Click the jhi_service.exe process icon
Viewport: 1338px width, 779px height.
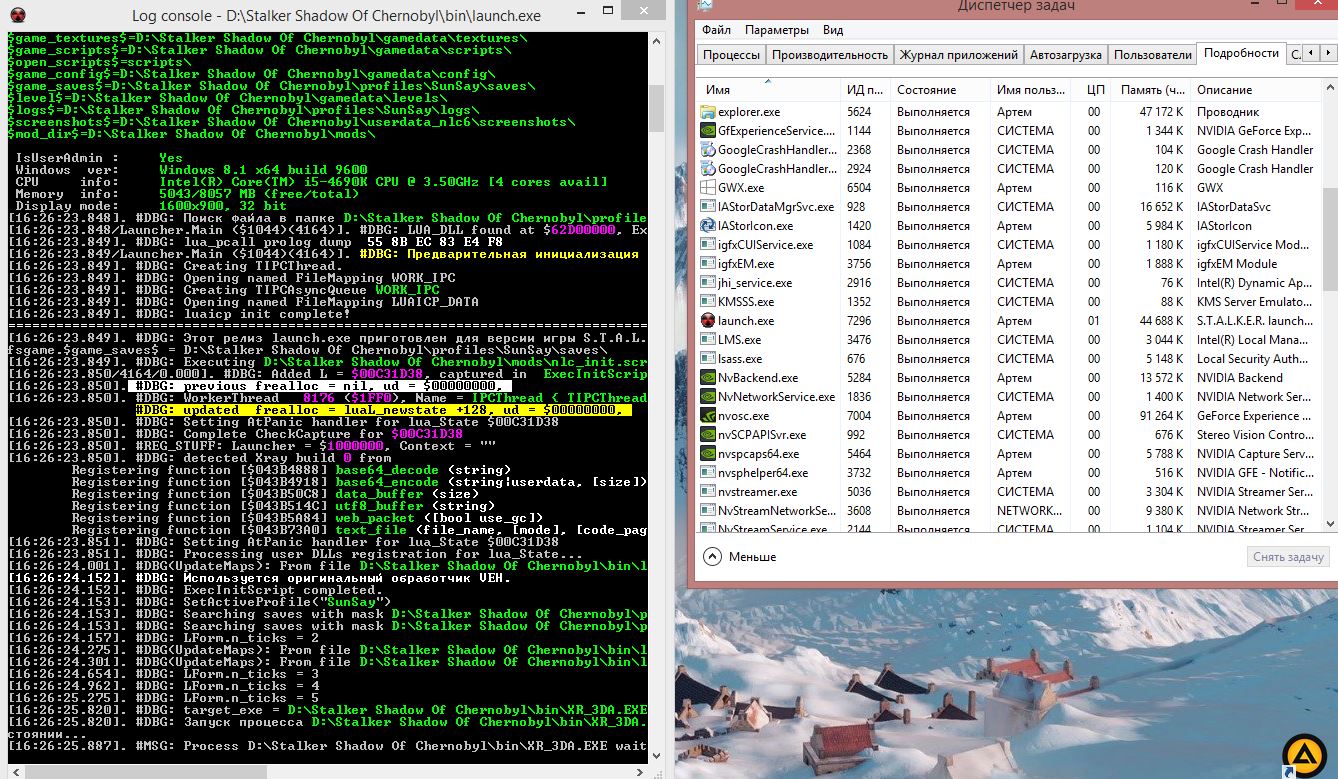click(708, 283)
